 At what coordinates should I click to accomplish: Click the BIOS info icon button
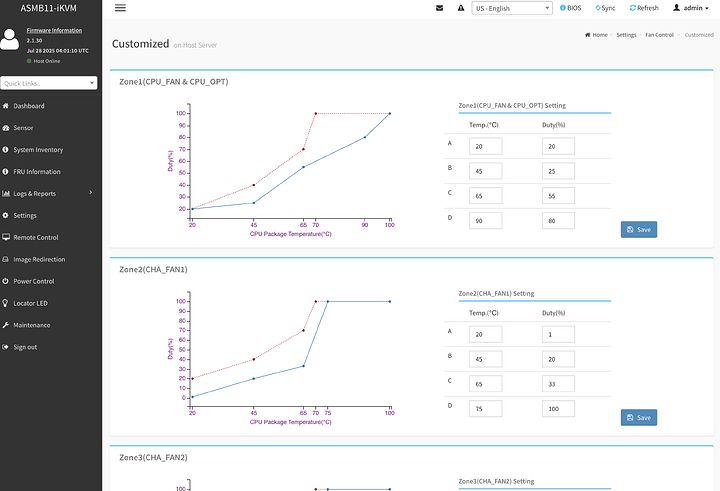pos(570,8)
